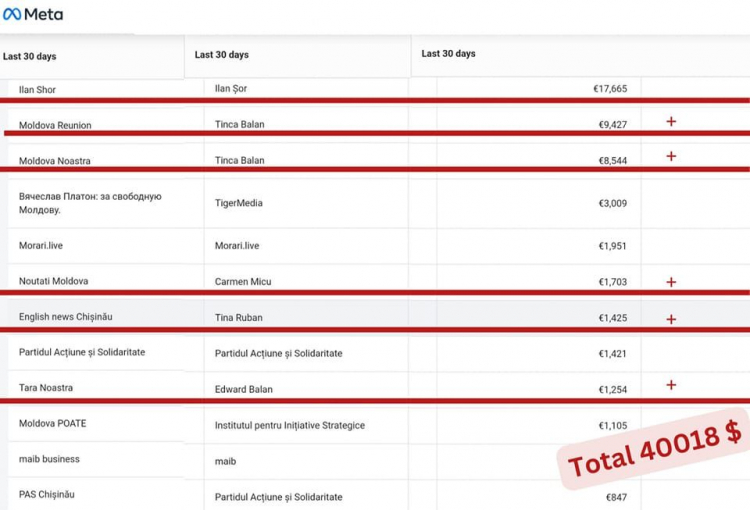750x510 pixels.
Task: Open the Ilan Shor page name
Action: point(37,89)
